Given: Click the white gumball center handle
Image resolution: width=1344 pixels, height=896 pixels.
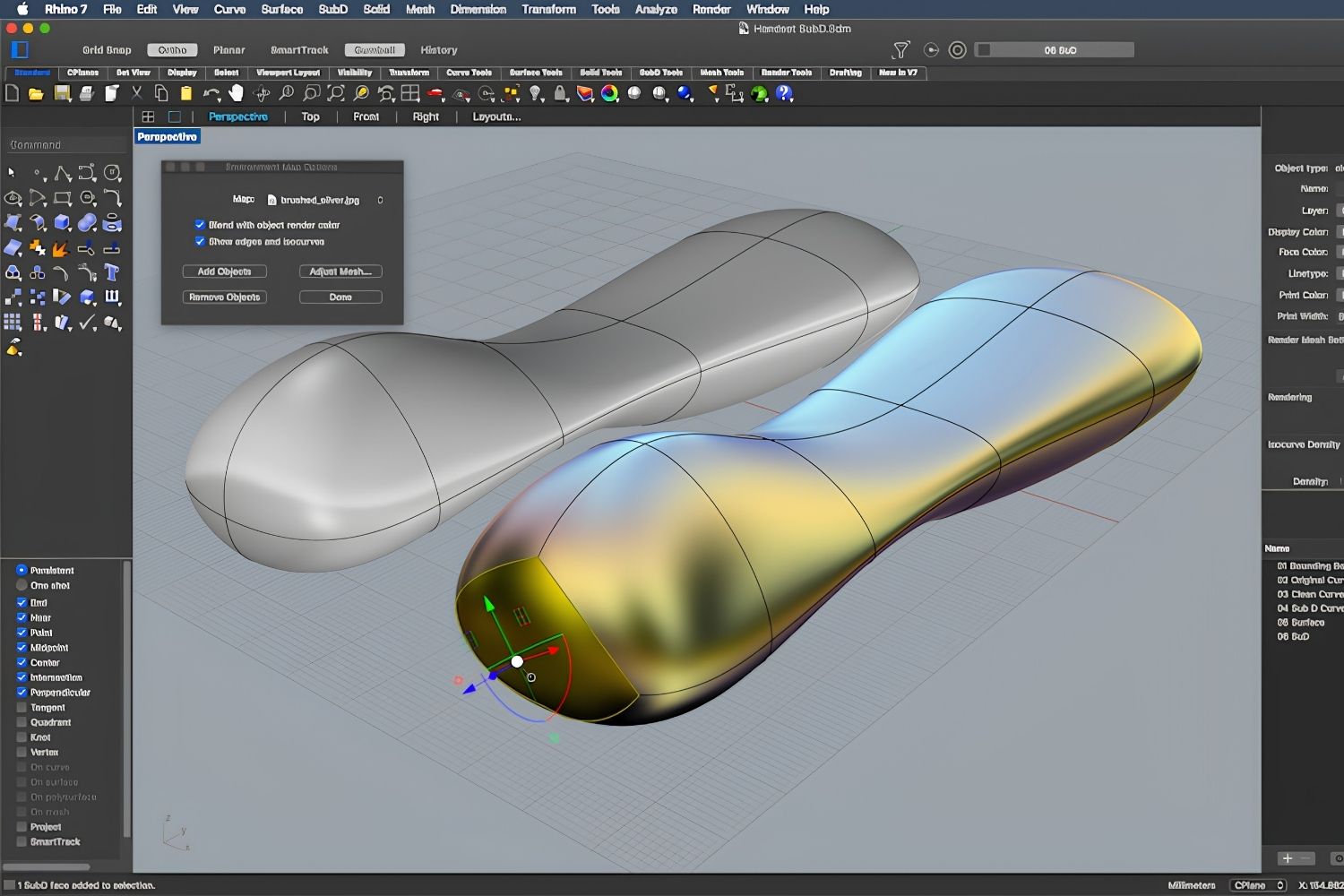Looking at the screenshot, I should pos(517,661).
